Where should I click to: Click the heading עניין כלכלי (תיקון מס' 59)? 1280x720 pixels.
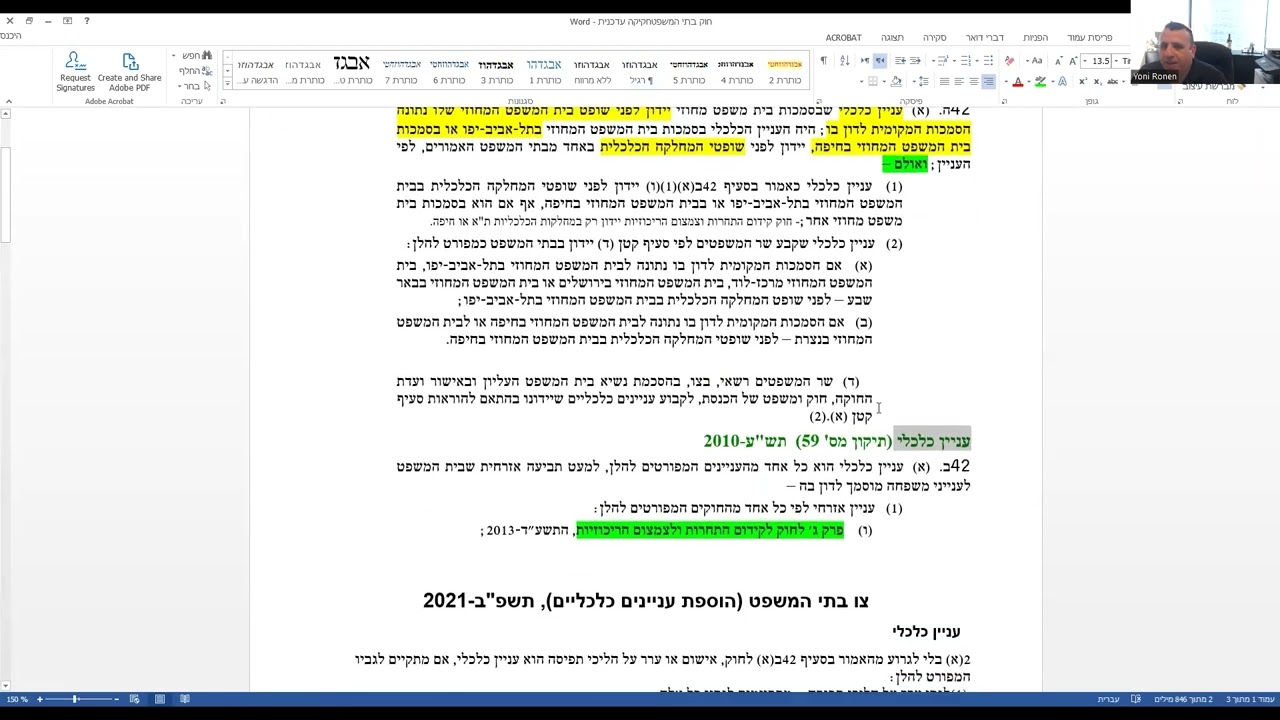click(837, 440)
